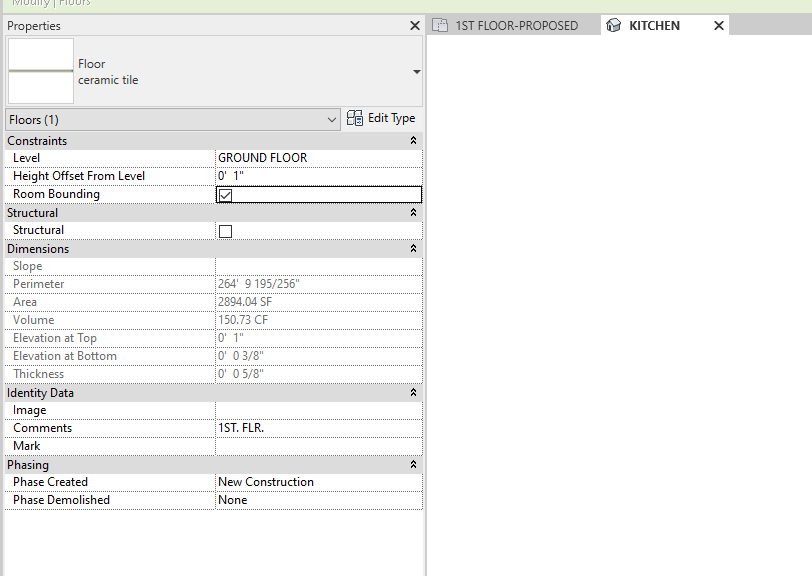The width and height of the screenshot is (812, 576).
Task: Open the Floor ceramic tile type selector dropdown
Action: click(x=416, y=71)
